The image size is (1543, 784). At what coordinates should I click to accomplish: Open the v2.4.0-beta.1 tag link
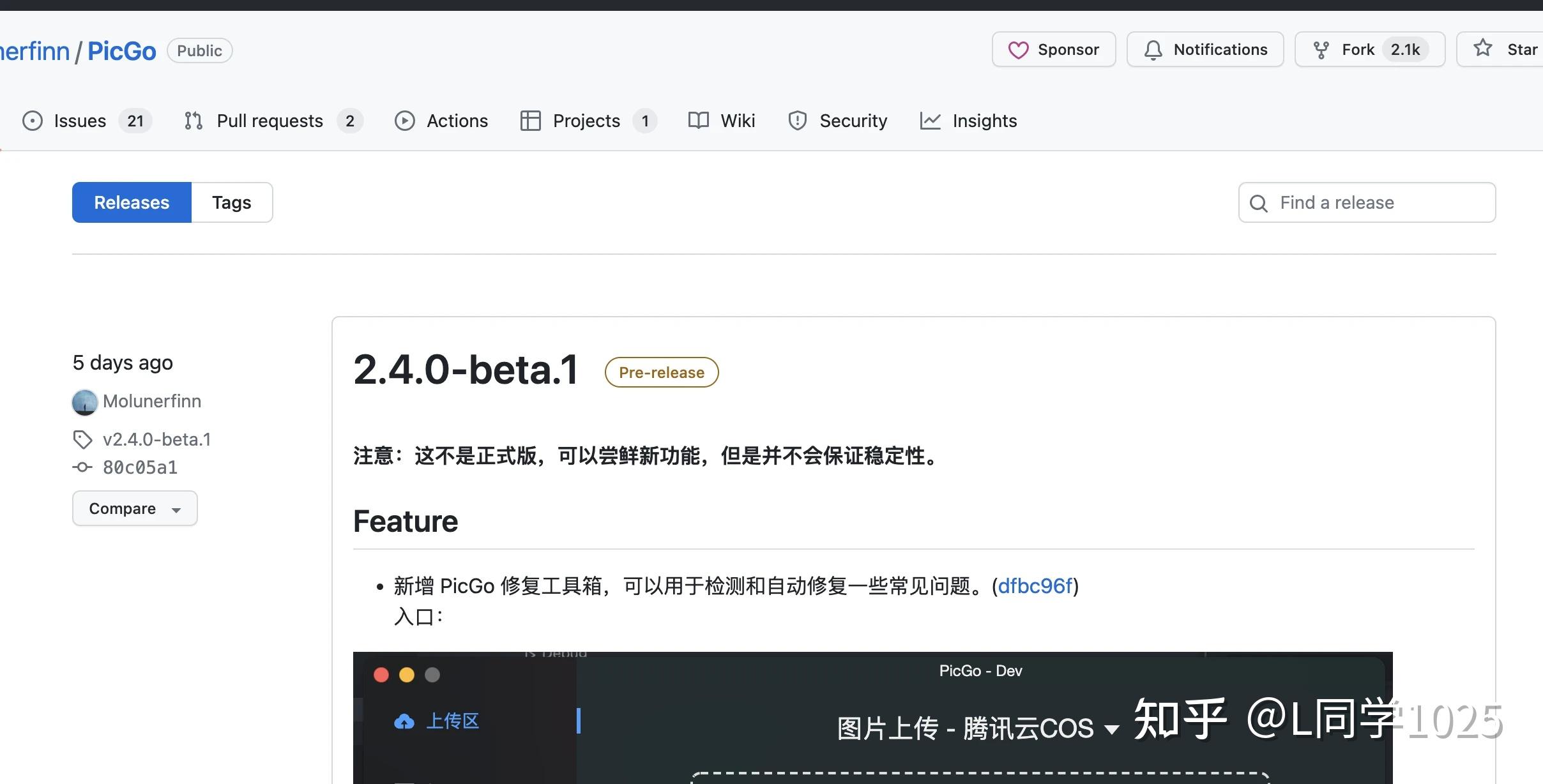point(156,439)
